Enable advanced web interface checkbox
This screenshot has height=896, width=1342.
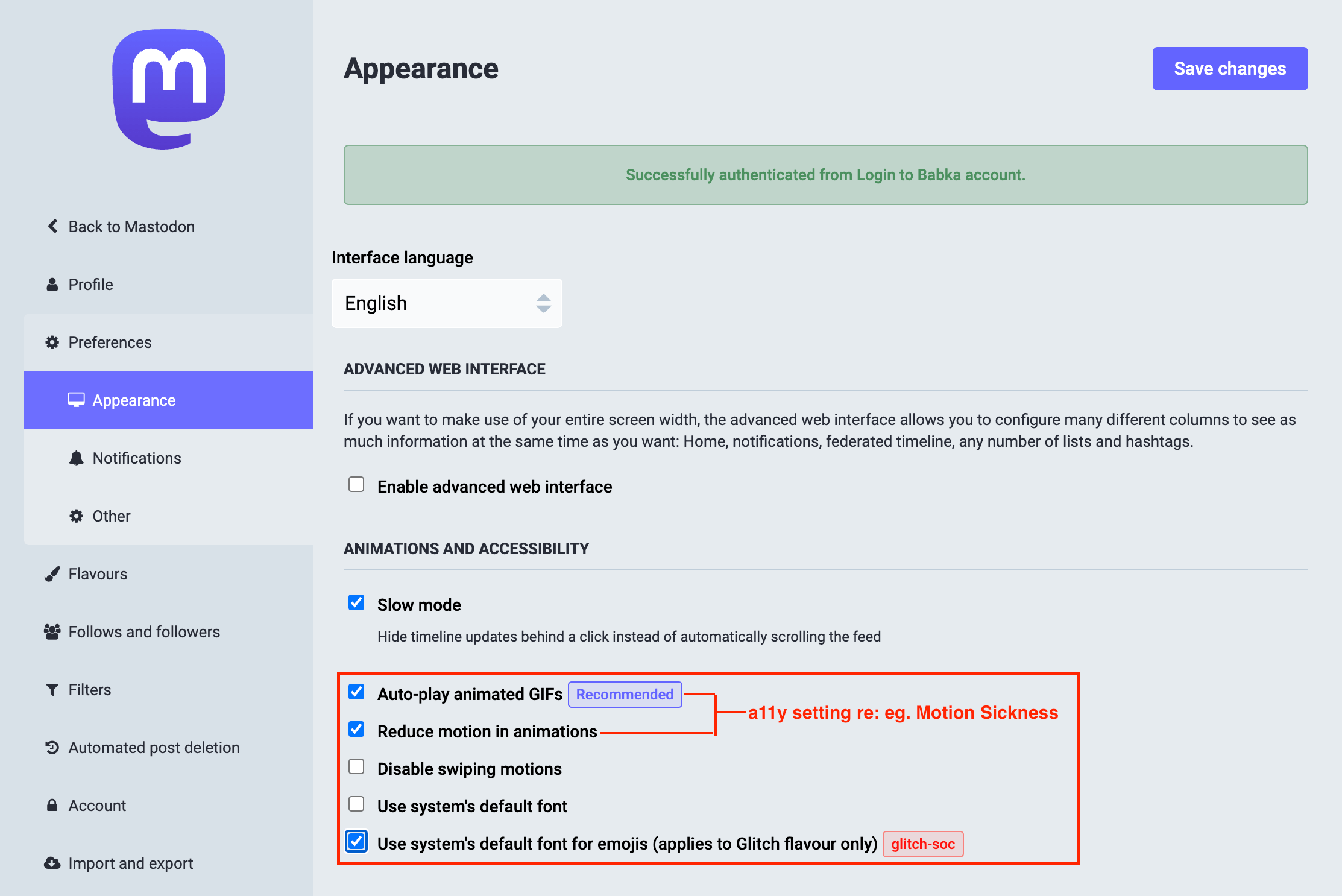tap(356, 484)
